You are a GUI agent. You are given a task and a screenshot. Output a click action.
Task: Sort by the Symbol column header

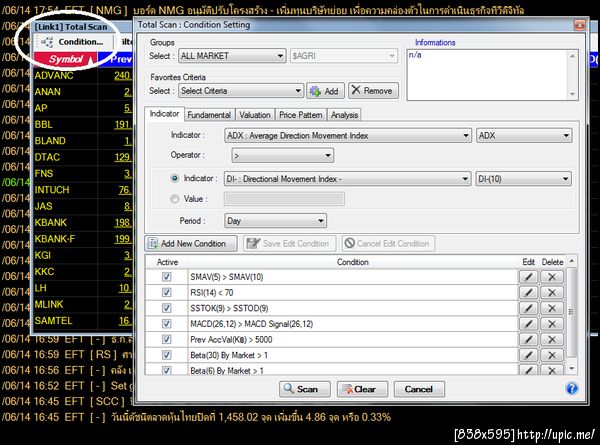[66, 59]
